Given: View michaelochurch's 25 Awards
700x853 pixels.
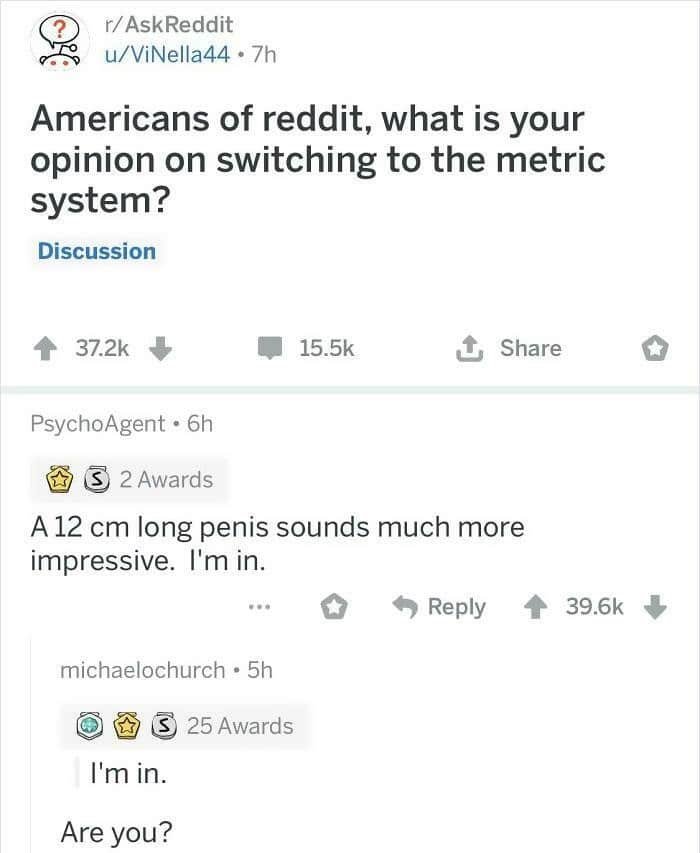Looking at the screenshot, I should 186,726.
